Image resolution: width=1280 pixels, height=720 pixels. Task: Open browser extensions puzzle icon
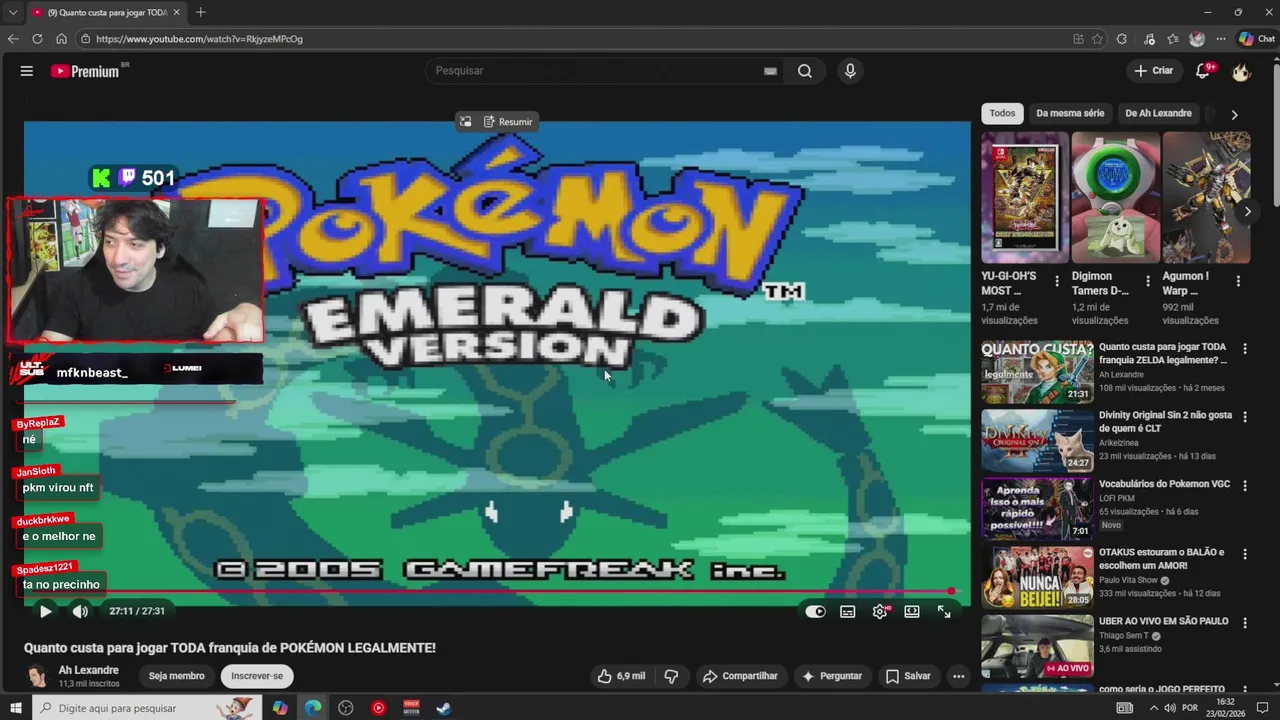[x=1122, y=39]
